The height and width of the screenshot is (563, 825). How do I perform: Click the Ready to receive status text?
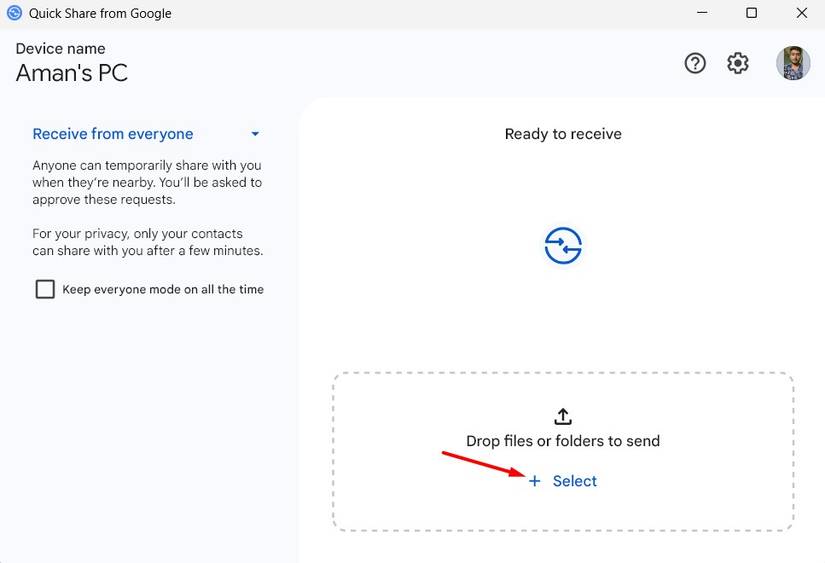pos(563,134)
